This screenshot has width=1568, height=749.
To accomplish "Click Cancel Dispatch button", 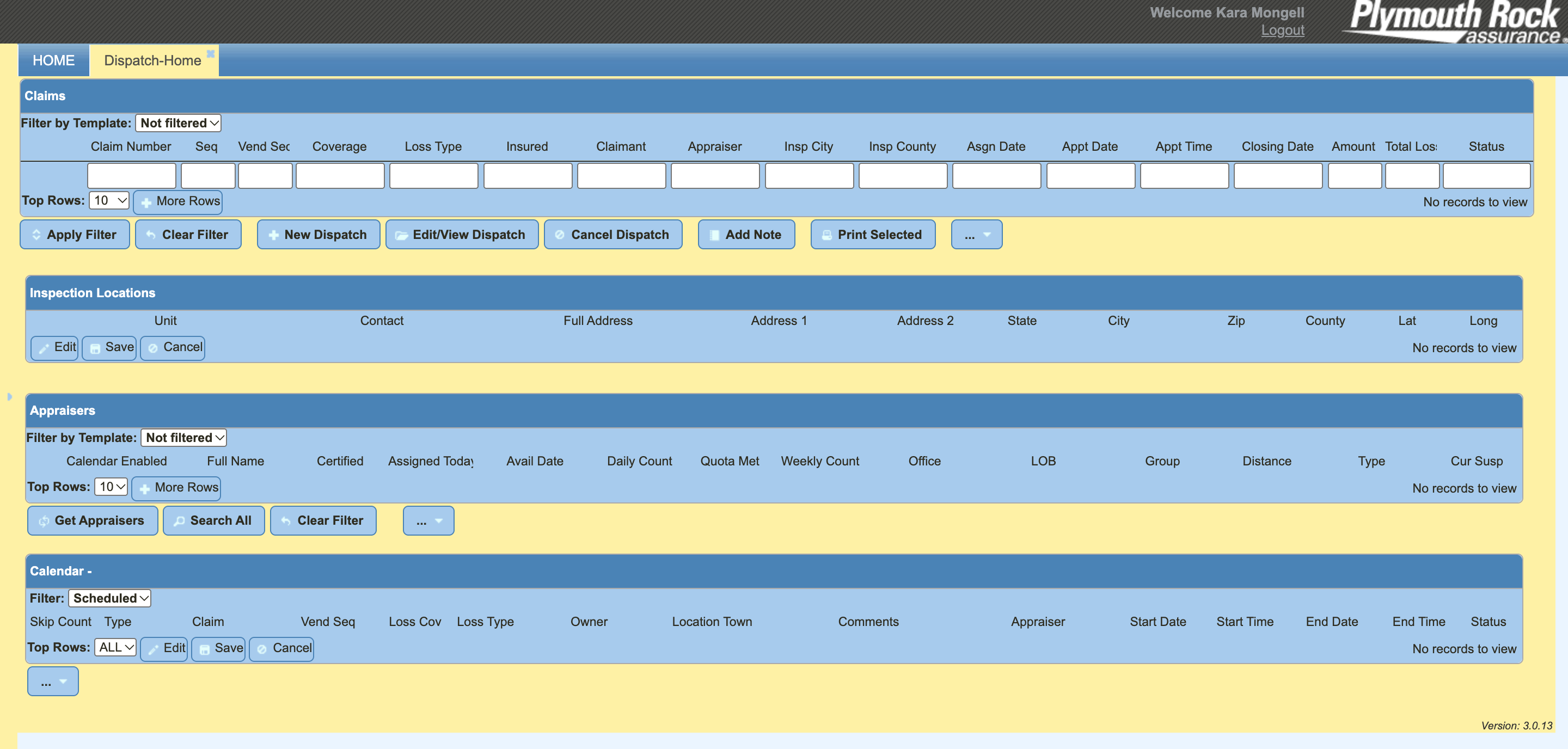I will [x=613, y=234].
